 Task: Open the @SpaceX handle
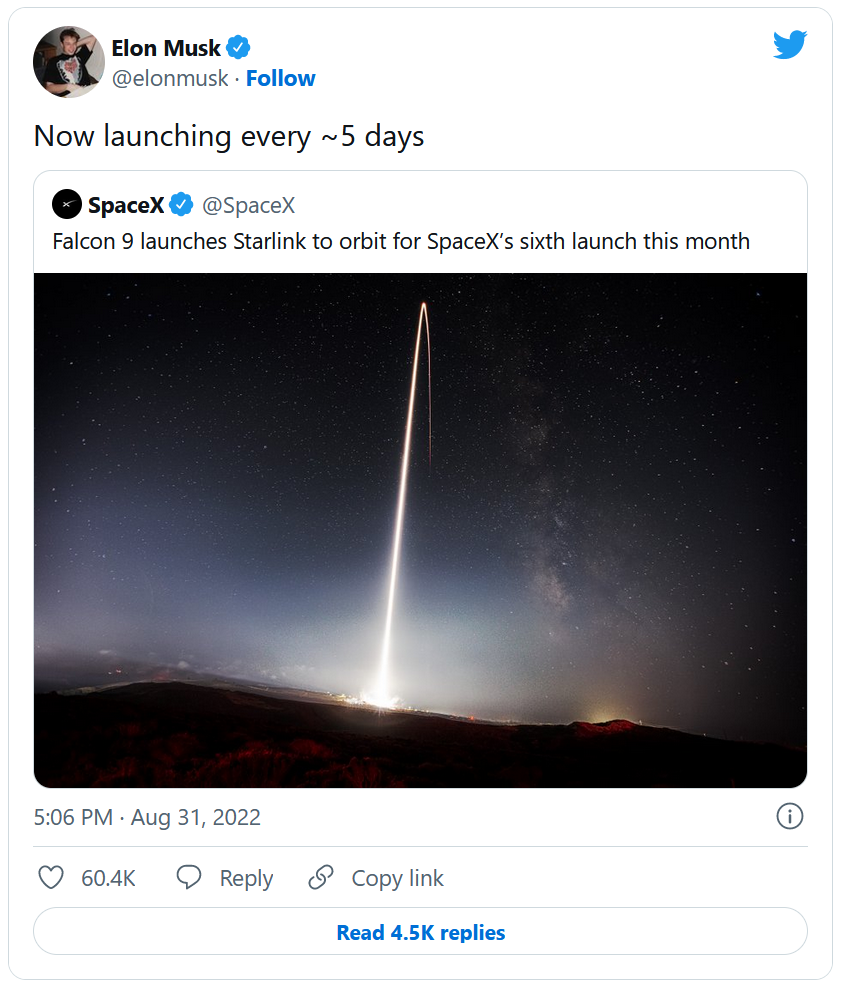[x=249, y=205]
